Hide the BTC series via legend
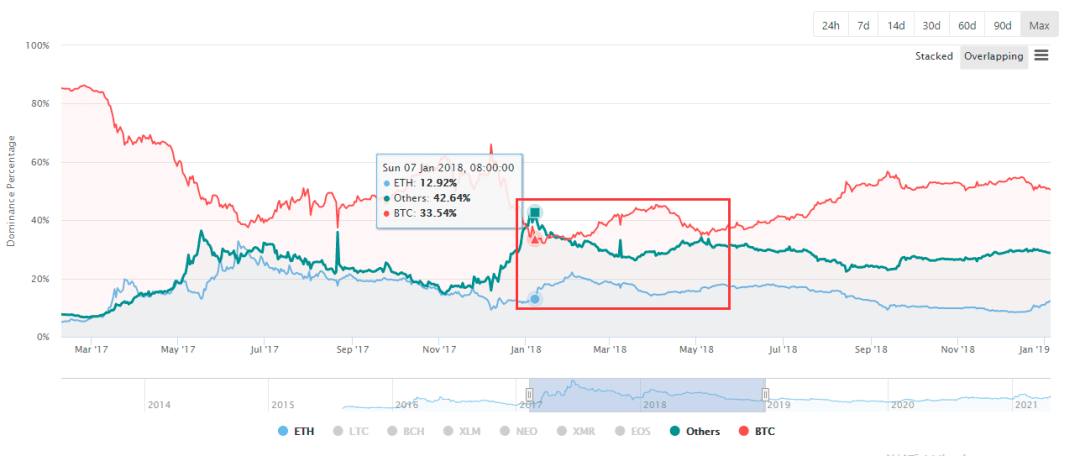The image size is (1080, 456). [x=757, y=431]
